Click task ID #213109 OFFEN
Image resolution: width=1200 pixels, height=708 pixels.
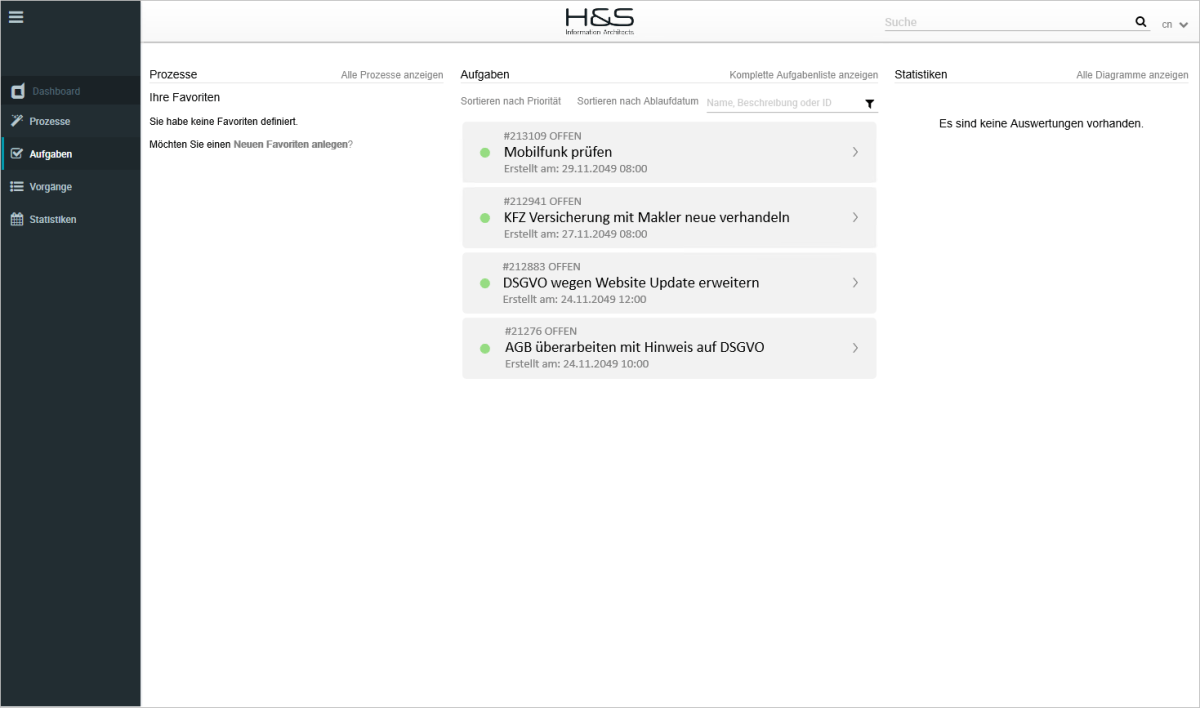pyautogui.click(x=542, y=136)
